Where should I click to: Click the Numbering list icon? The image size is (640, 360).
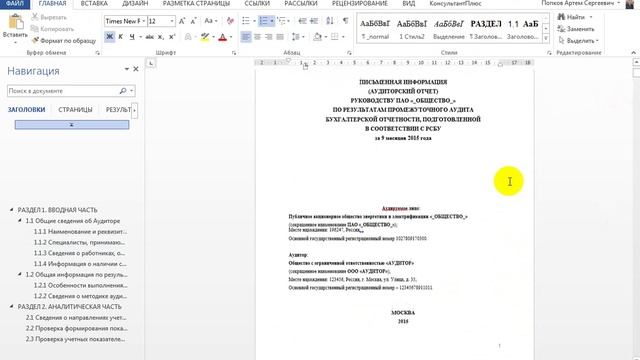click(264, 21)
